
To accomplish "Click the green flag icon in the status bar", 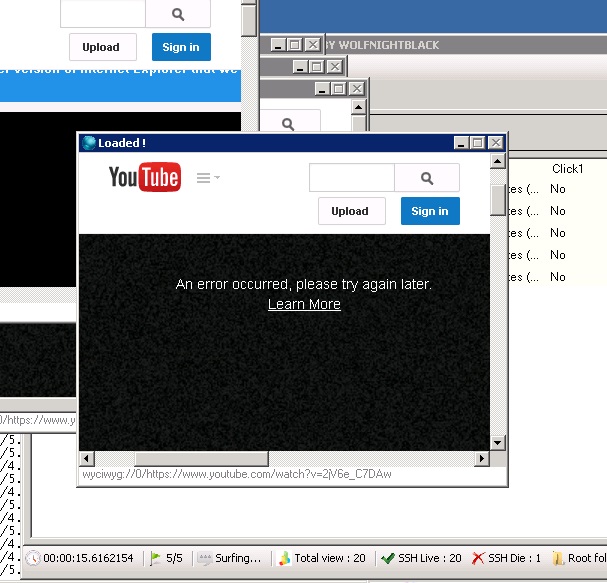I will (x=155, y=558).
